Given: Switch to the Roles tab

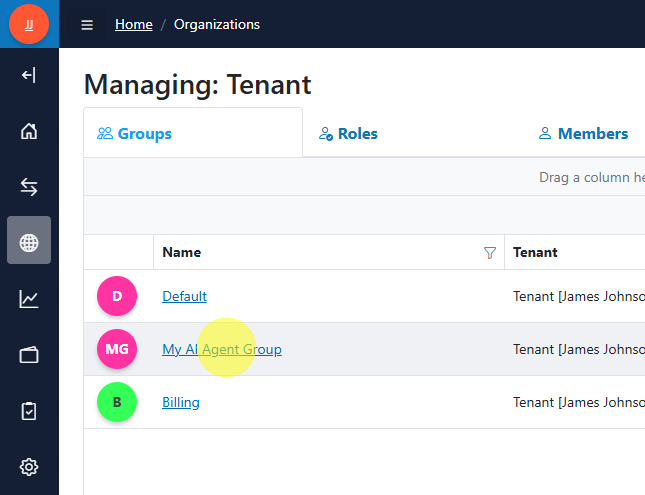Looking at the screenshot, I should pyautogui.click(x=348, y=134).
